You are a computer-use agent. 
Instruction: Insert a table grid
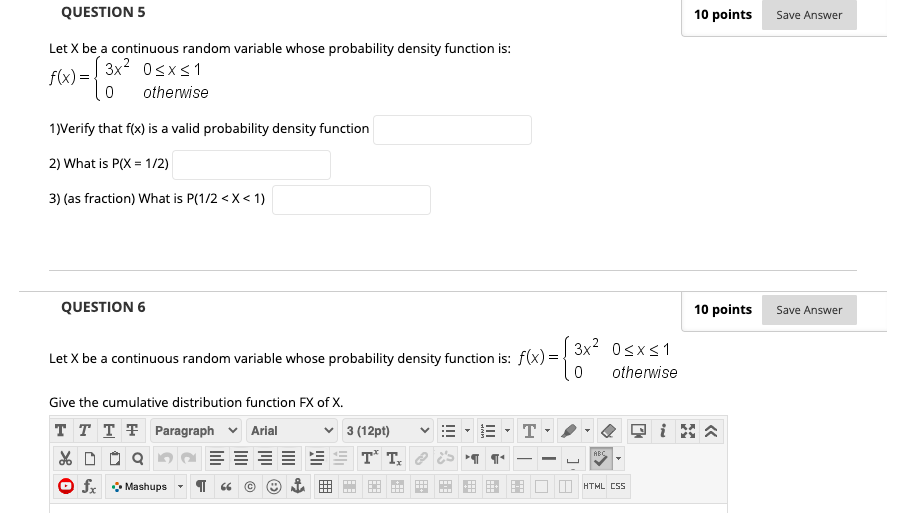tap(325, 486)
